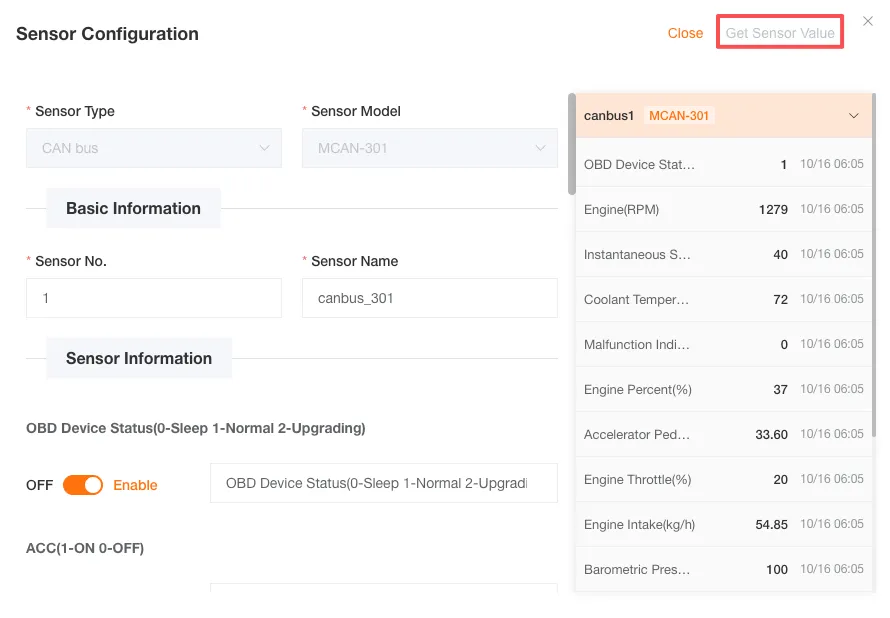Screen dimensions: 890x618
Task: Click the OBD Device Status description field
Action: [383, 483]
